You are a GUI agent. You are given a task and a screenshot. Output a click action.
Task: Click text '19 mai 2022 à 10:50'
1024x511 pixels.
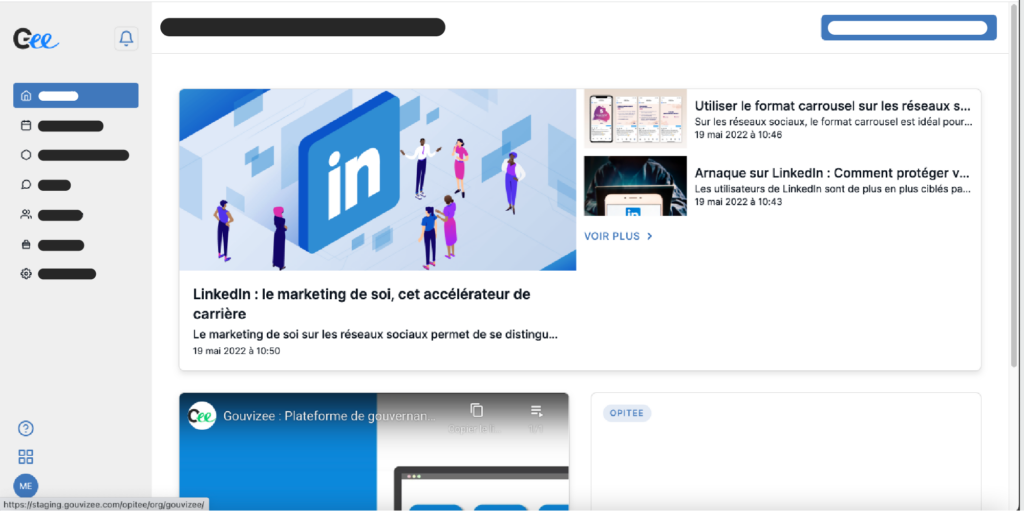click(x=236, y=351)
